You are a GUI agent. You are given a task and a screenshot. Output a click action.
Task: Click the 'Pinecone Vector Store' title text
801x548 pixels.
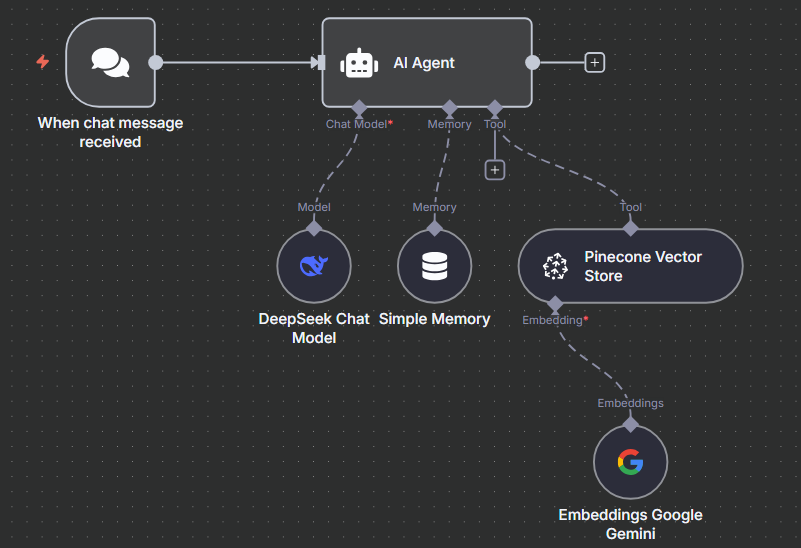pyautogui.click(x=643, y=266)
